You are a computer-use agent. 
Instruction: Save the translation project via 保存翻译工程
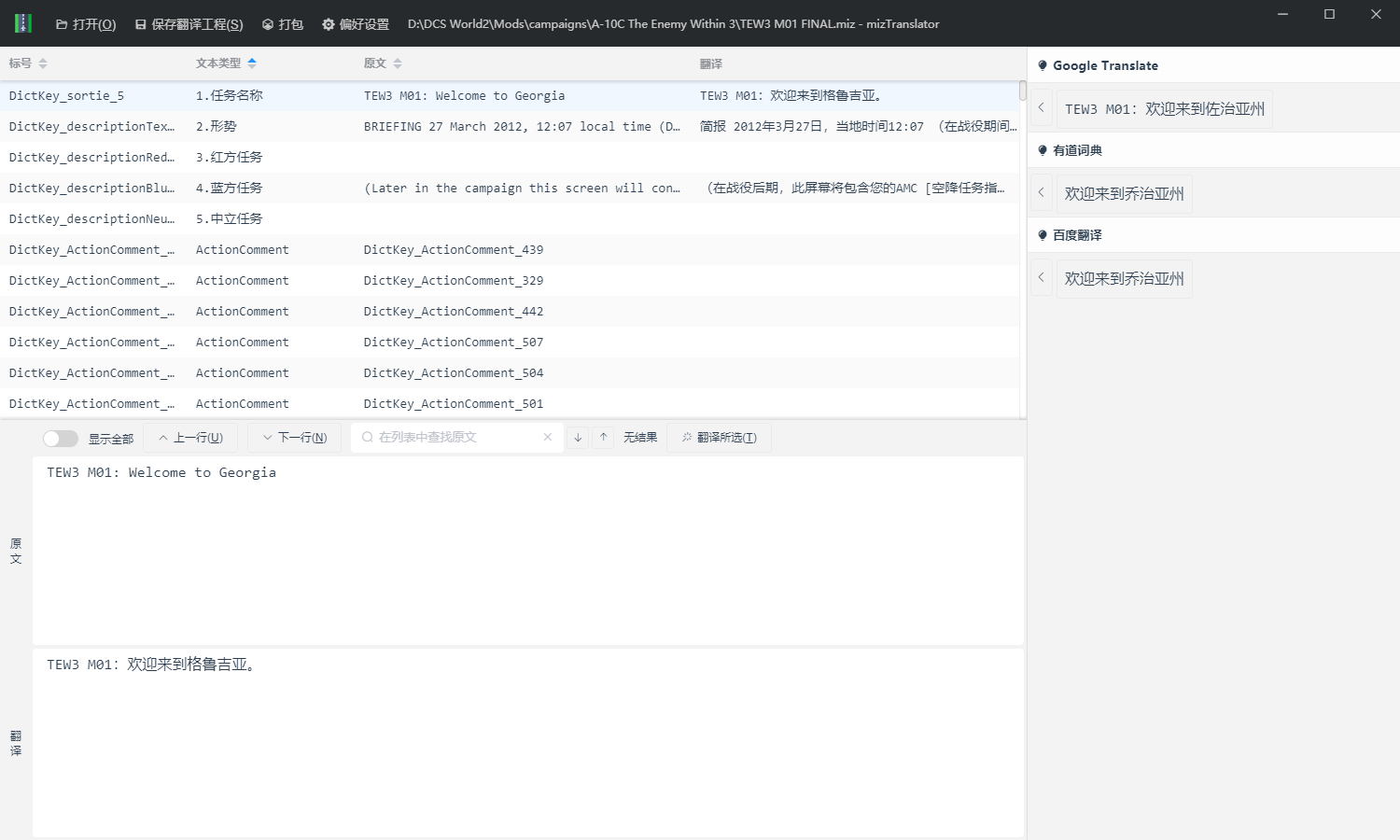(189, 24)
